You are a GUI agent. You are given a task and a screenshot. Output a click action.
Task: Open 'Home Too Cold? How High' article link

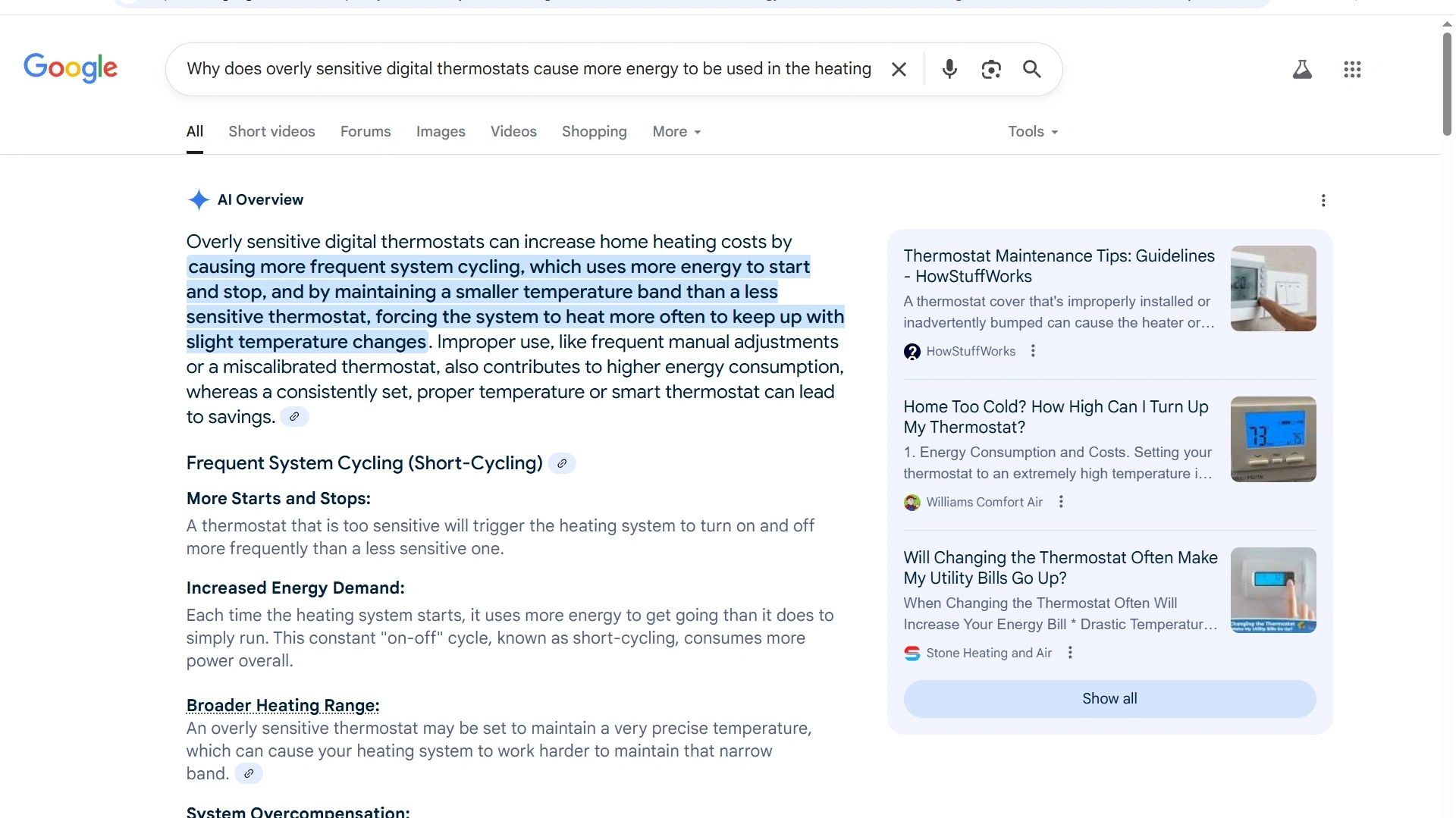(1056, 417)
